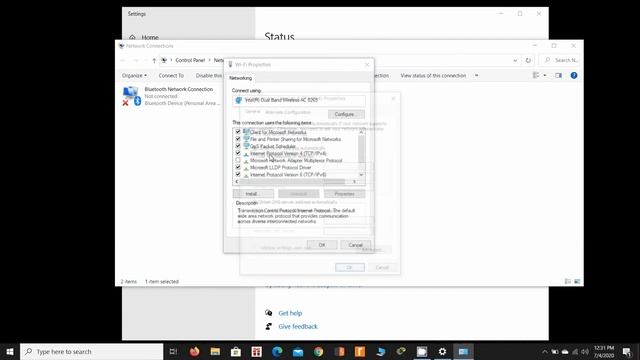Go back in the Network Connections window
The height and width of the screenshot is (360, 640).
(x=123, y=60)
